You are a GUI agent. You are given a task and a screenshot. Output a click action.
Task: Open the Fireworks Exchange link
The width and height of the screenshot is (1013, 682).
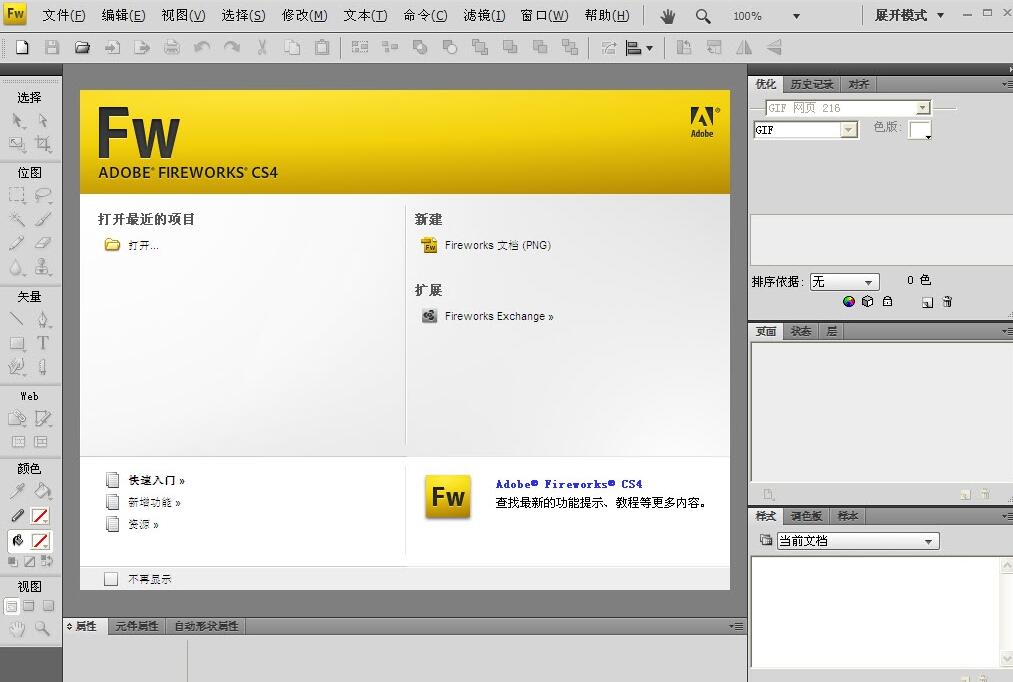pyautogui.click(x=499, y=316)
